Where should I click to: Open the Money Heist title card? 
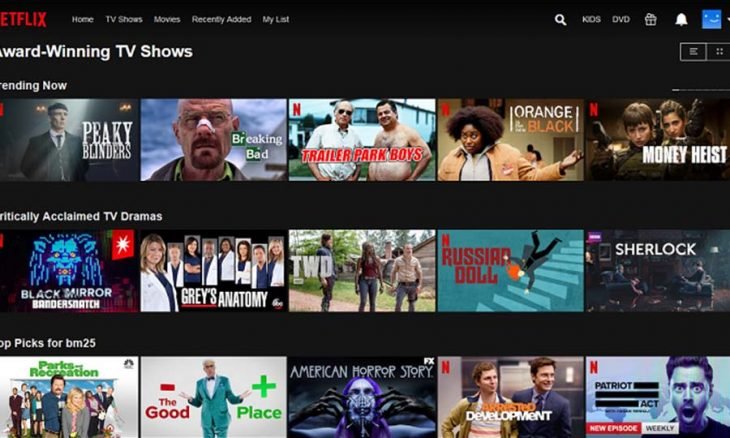click(658, 140)
